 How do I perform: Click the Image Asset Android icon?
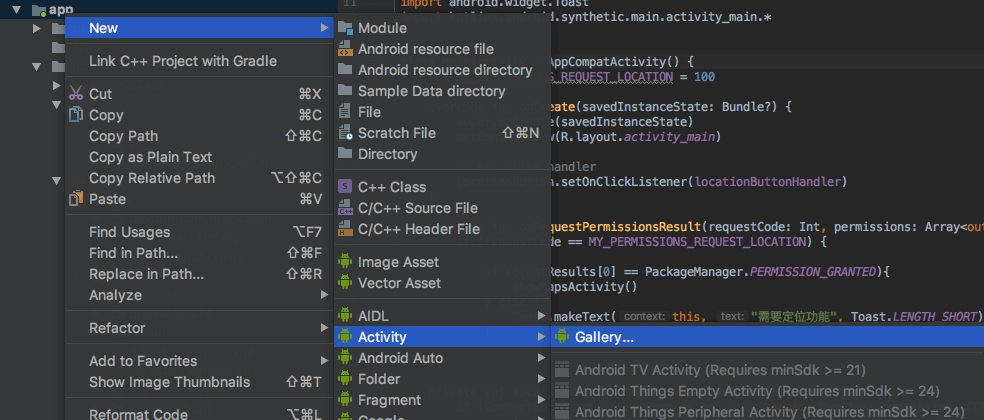point(345,262)
